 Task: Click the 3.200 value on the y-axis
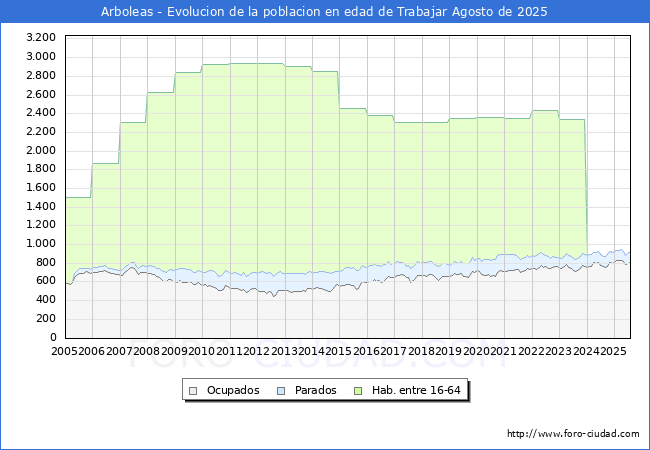tap(40, 37)
